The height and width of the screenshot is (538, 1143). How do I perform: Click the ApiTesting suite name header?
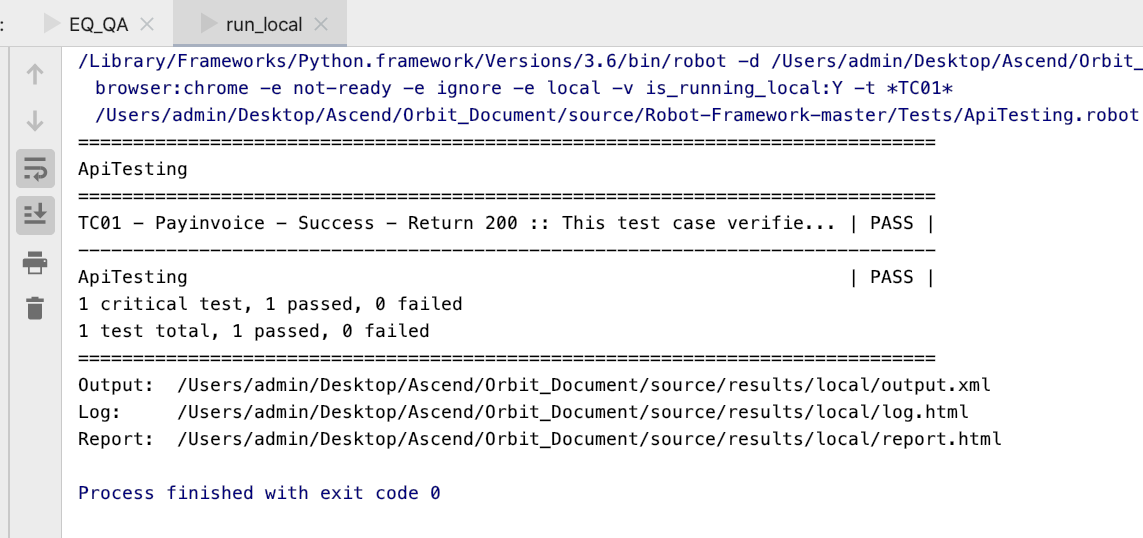tap(132, 169)
